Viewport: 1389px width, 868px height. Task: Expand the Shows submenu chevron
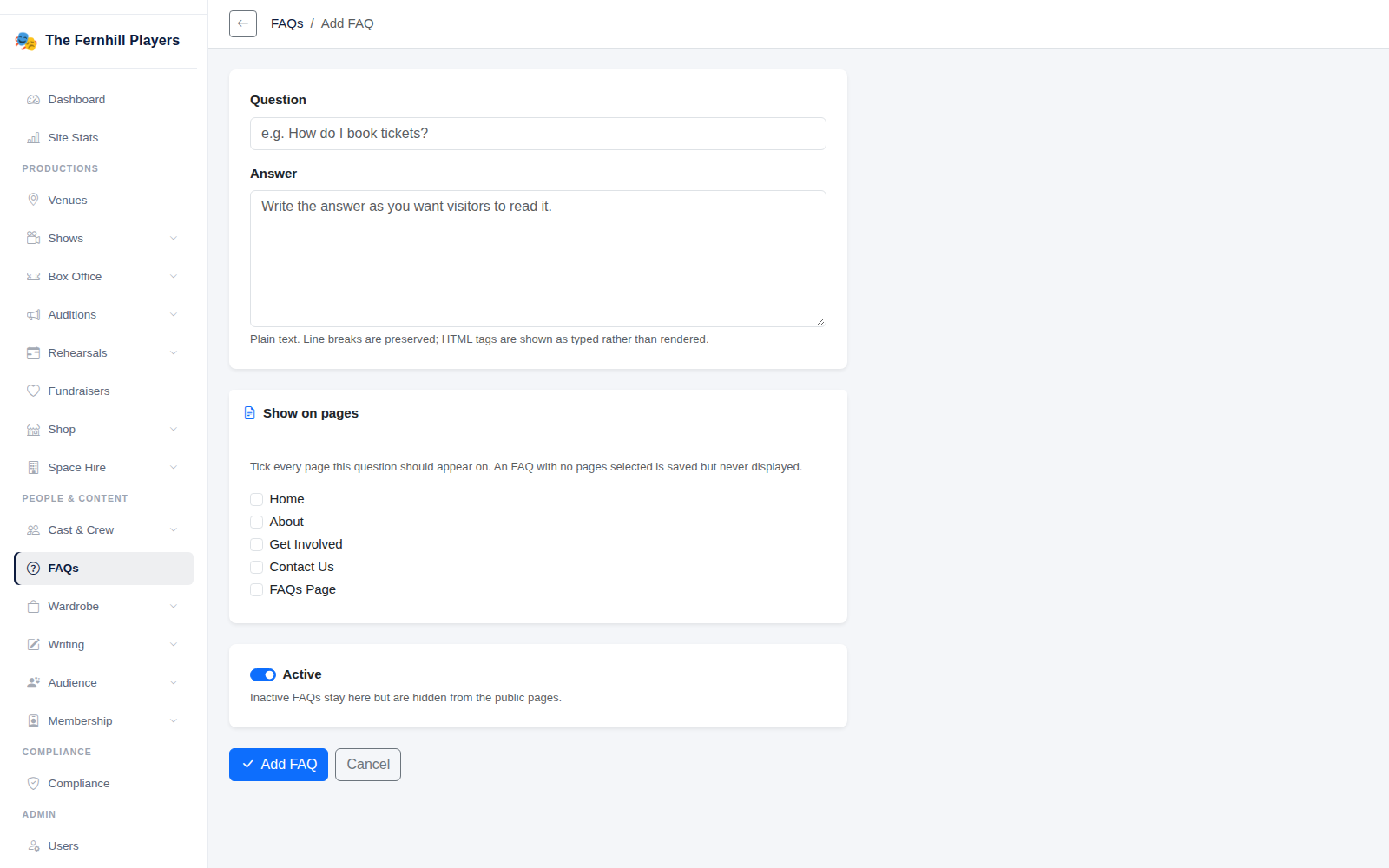tap(174, 239)
